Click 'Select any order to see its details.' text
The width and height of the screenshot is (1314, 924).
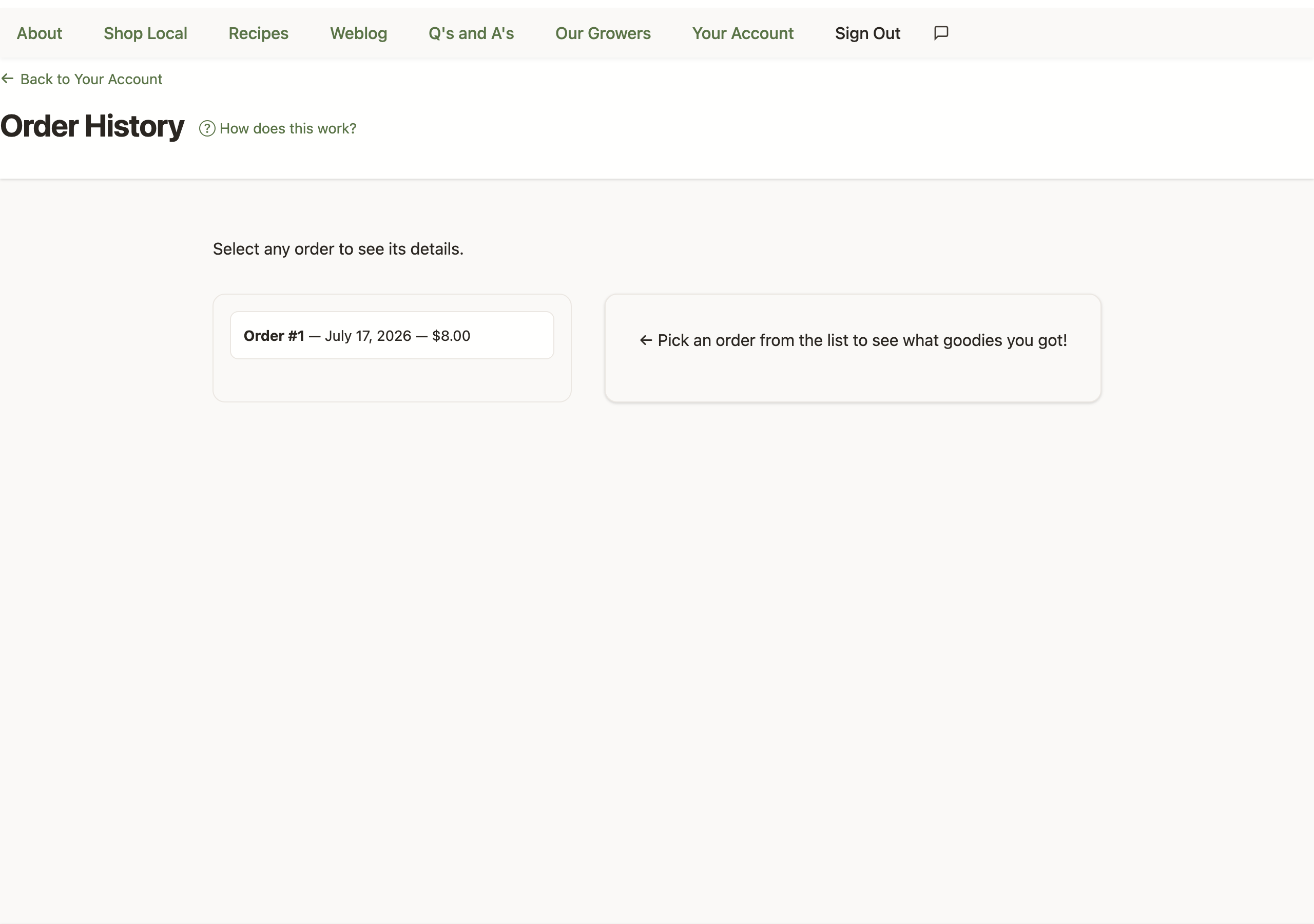[338, 249]
